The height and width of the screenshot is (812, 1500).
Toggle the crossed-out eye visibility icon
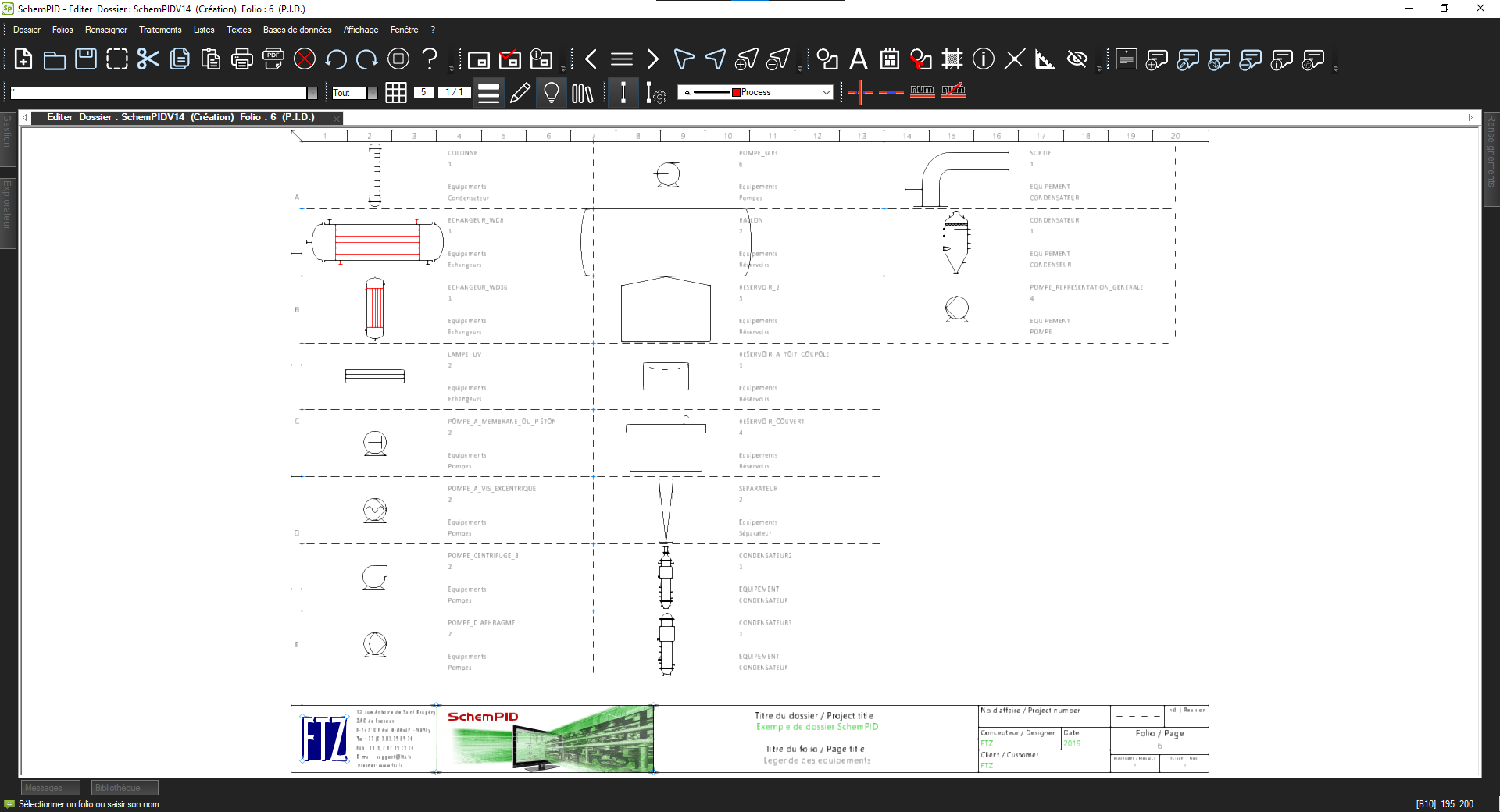click(1077, 59)
